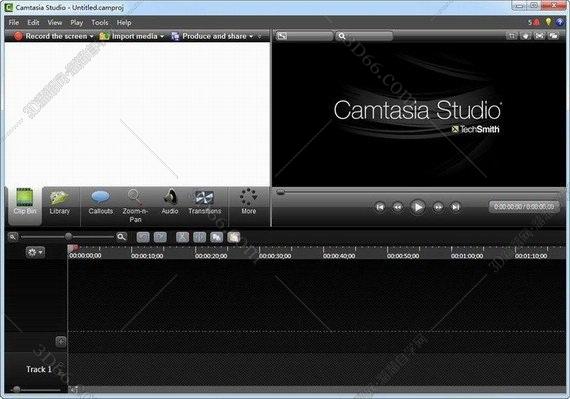
Task: Step forward in preview
Action: click(438, 207)
